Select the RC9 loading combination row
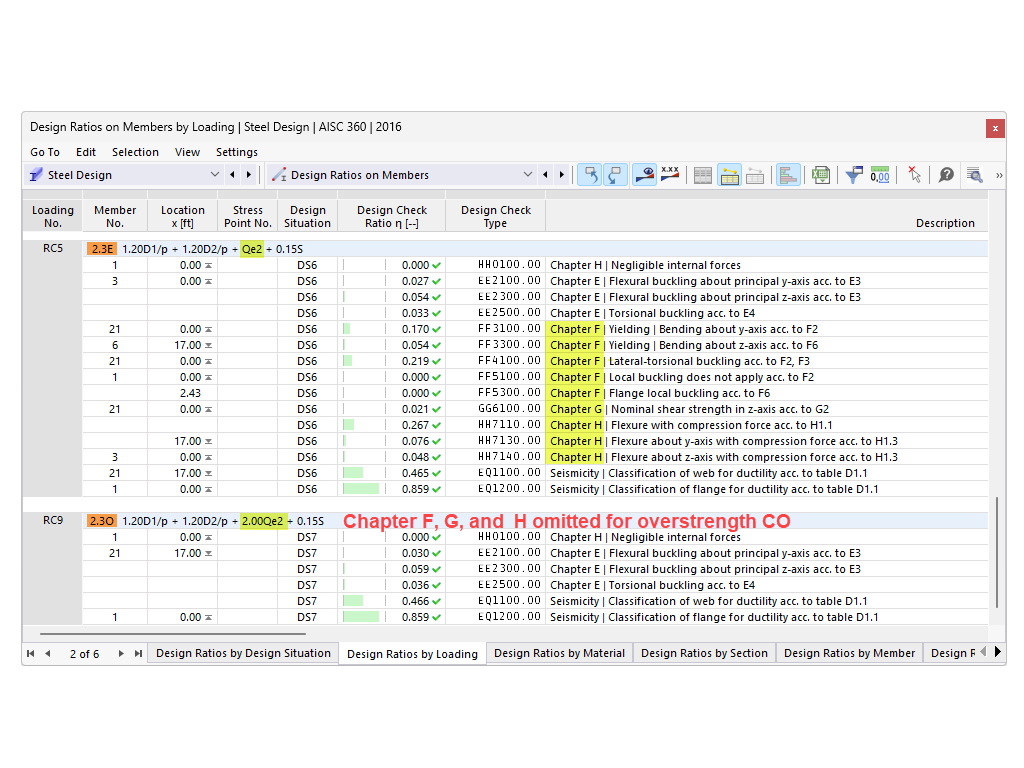Screen dimensions: 1024x768 click(52, 520)
